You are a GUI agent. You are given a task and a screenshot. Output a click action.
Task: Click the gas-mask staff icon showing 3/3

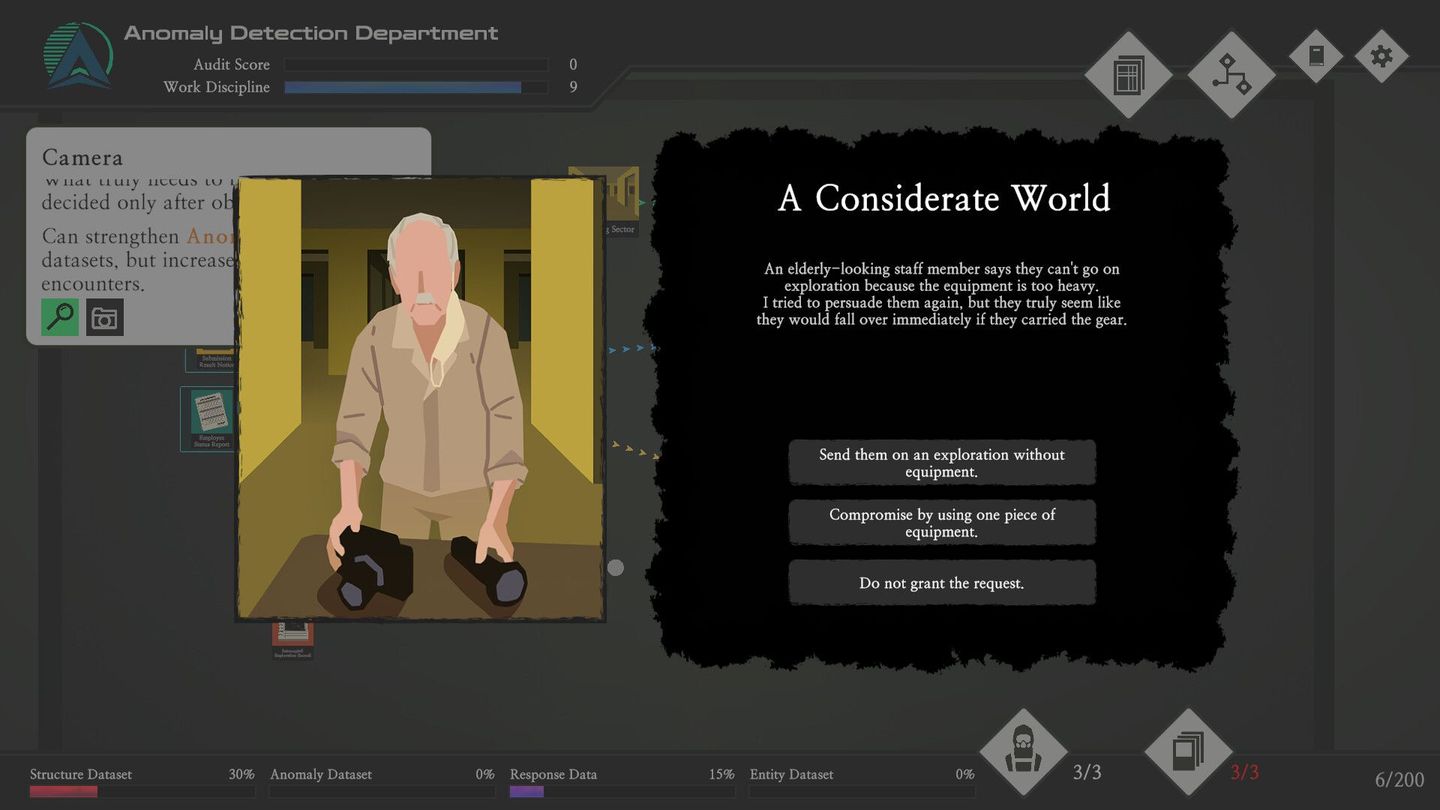click(x=1023, y=753)
